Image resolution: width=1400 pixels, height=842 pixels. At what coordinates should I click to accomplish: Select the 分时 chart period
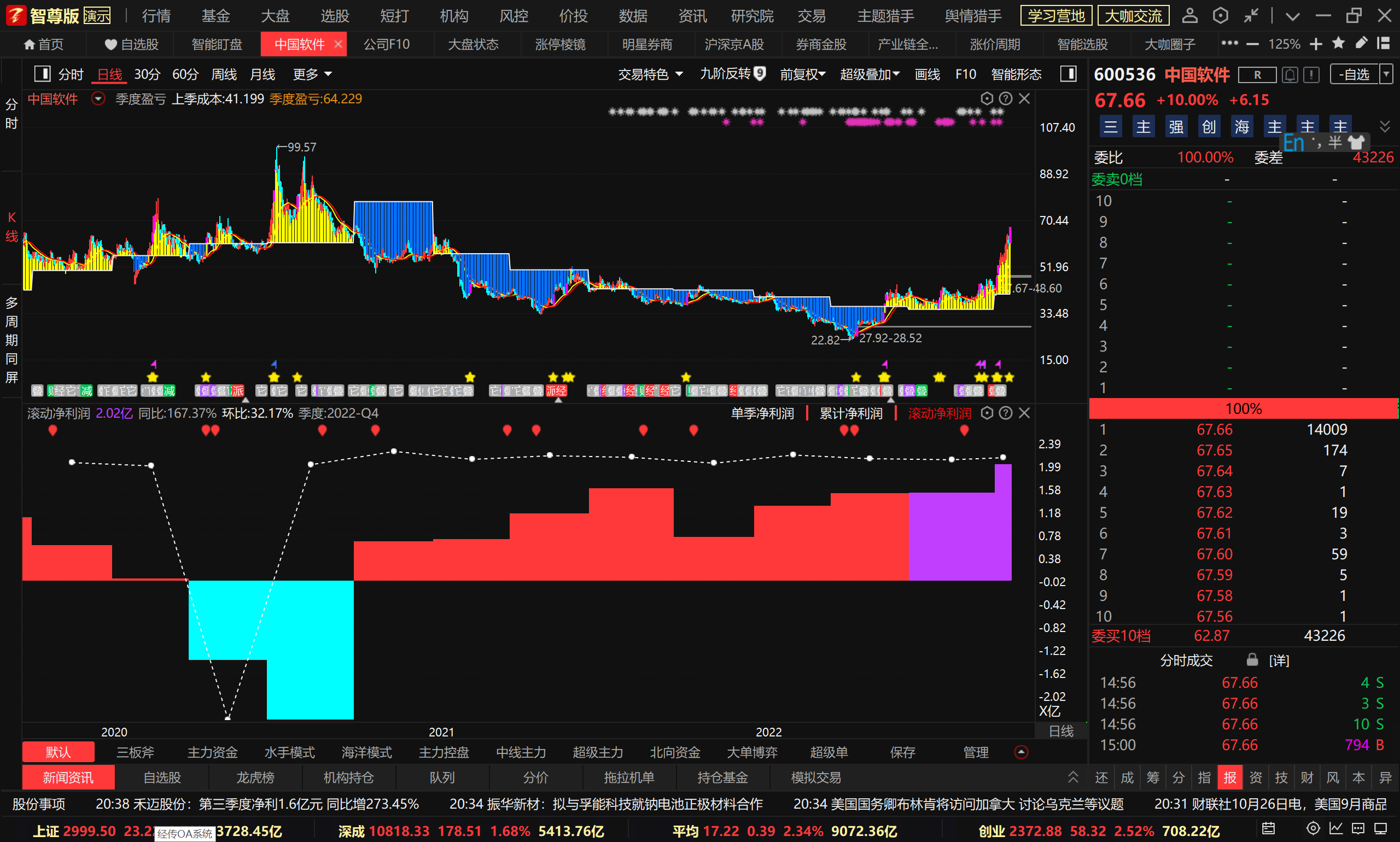(x=71, y=74)
